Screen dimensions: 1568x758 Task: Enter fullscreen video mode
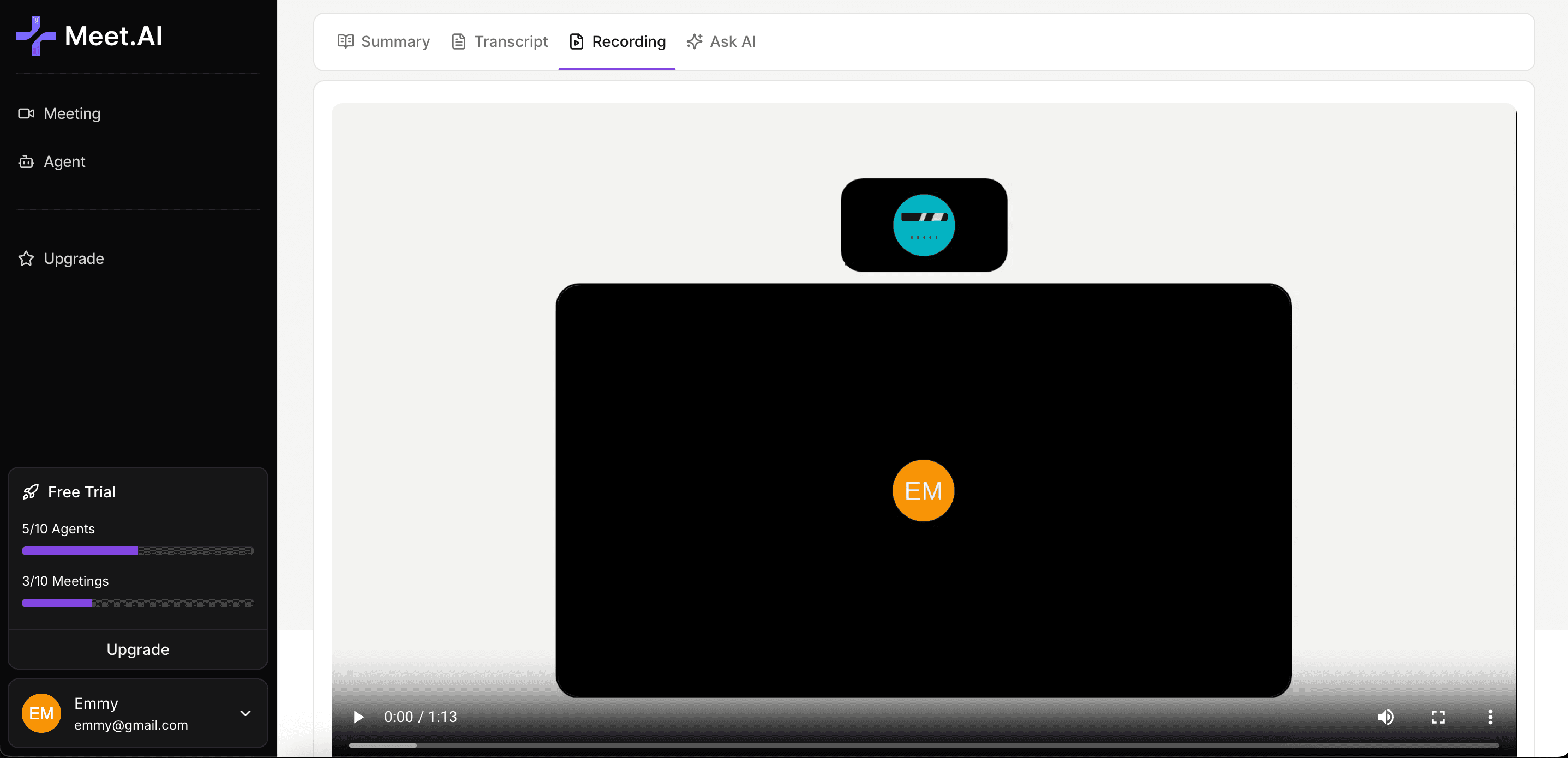tap(1438, 717)
